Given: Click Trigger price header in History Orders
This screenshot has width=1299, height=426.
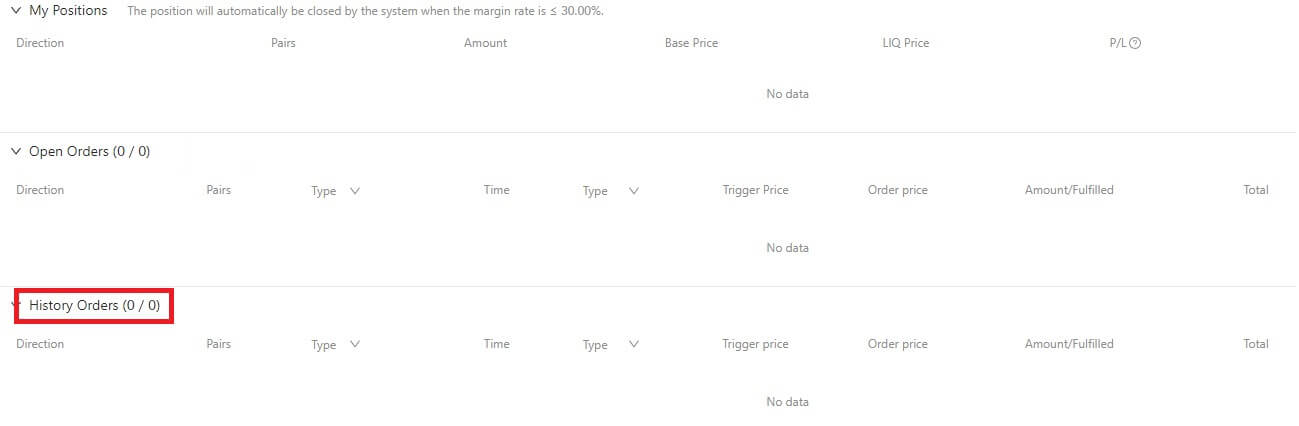Looking at the screenshot, I should coord(755,344).
